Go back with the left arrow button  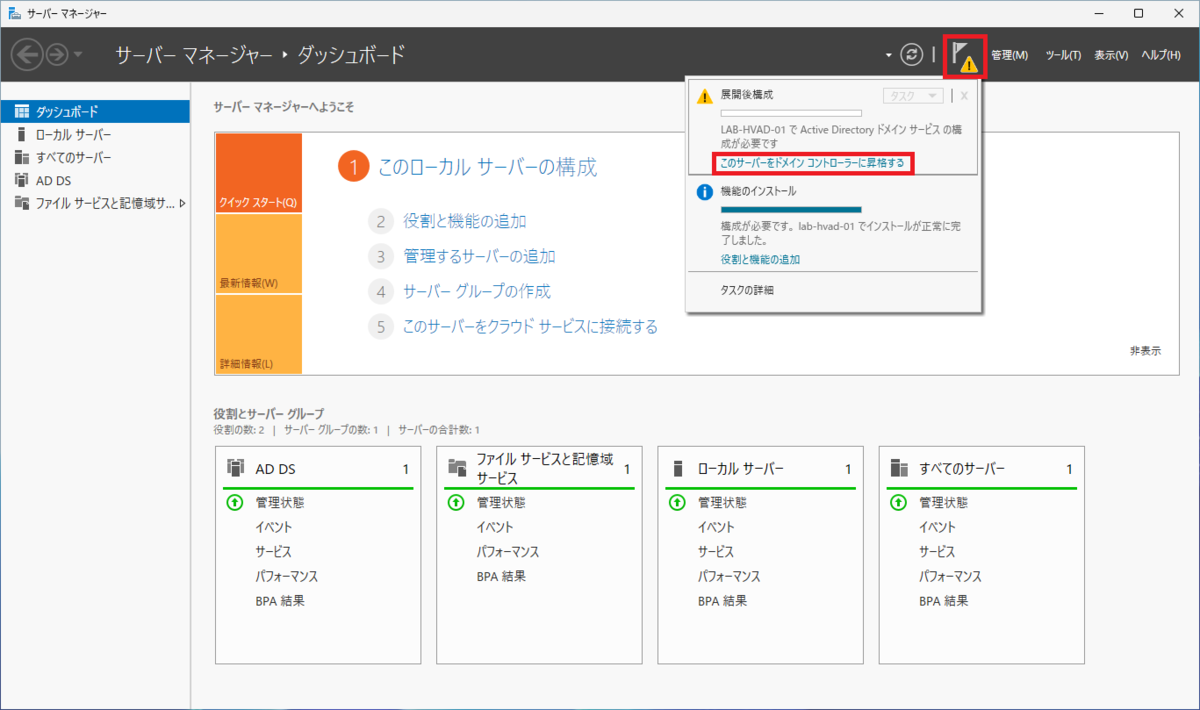[x=27, y=54]
